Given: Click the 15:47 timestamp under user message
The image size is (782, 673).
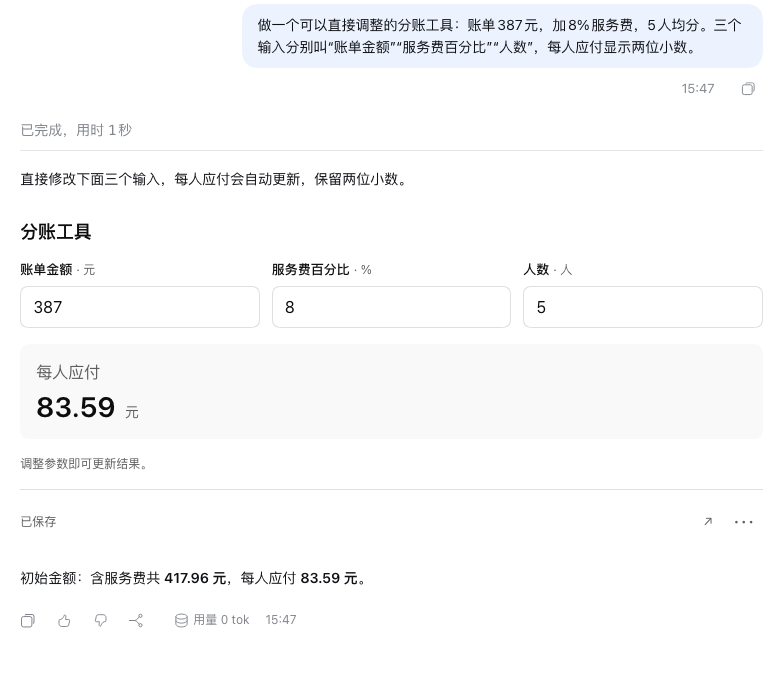Looking at the screenshot, I should (698, 89).
